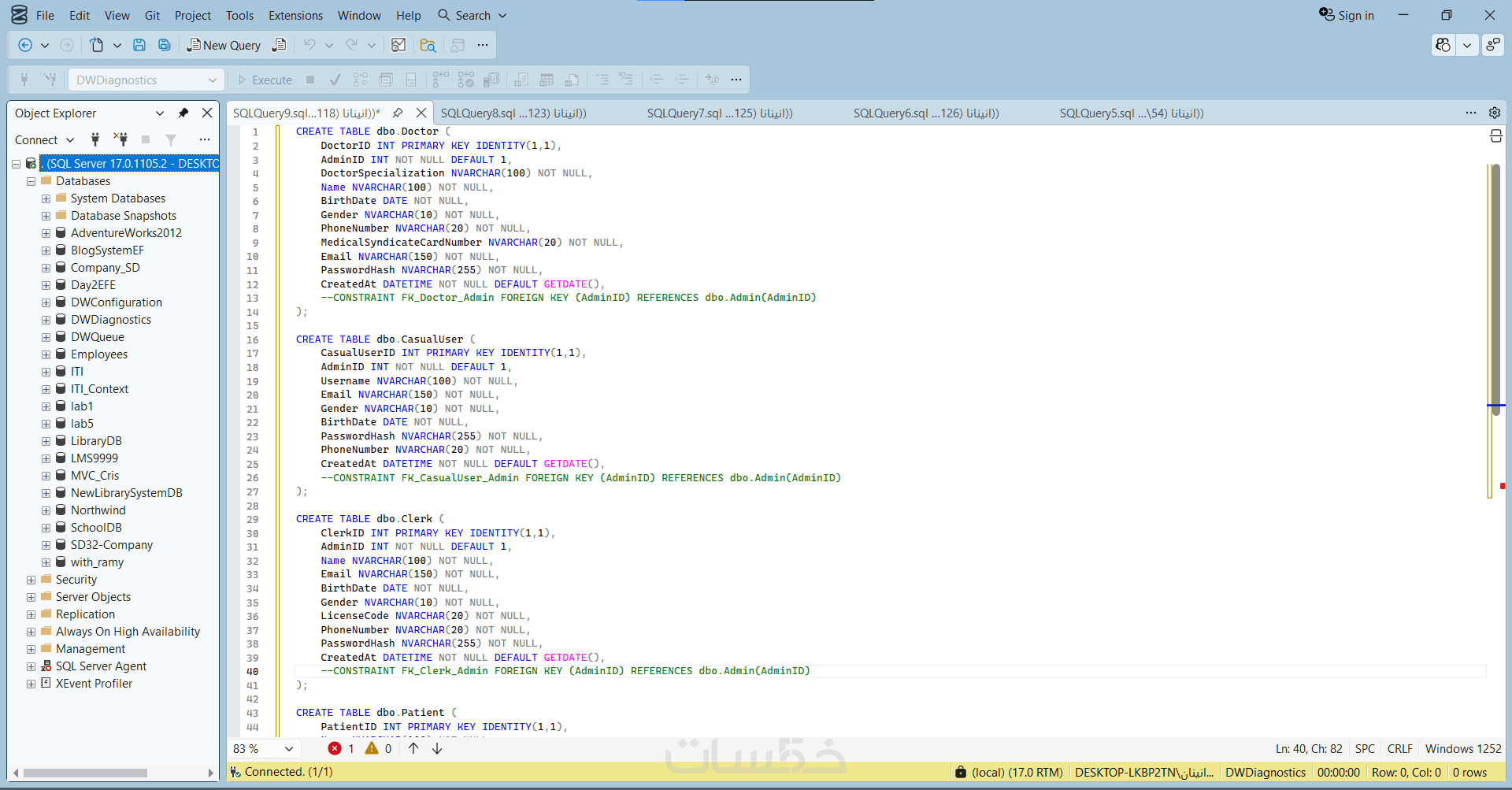The width and height of the screenshot is (1512, 790).
Task: Switch to the SQLQuery6.sql tab
Action: pyautogui.click(x=926, y=113)
